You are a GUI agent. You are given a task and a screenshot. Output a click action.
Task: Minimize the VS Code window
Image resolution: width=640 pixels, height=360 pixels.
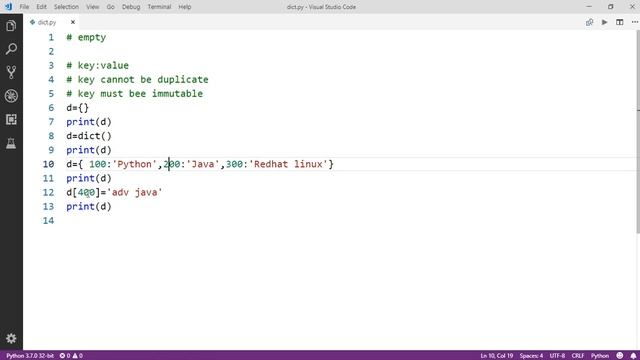pyautogui.click(x=589, y=7)
